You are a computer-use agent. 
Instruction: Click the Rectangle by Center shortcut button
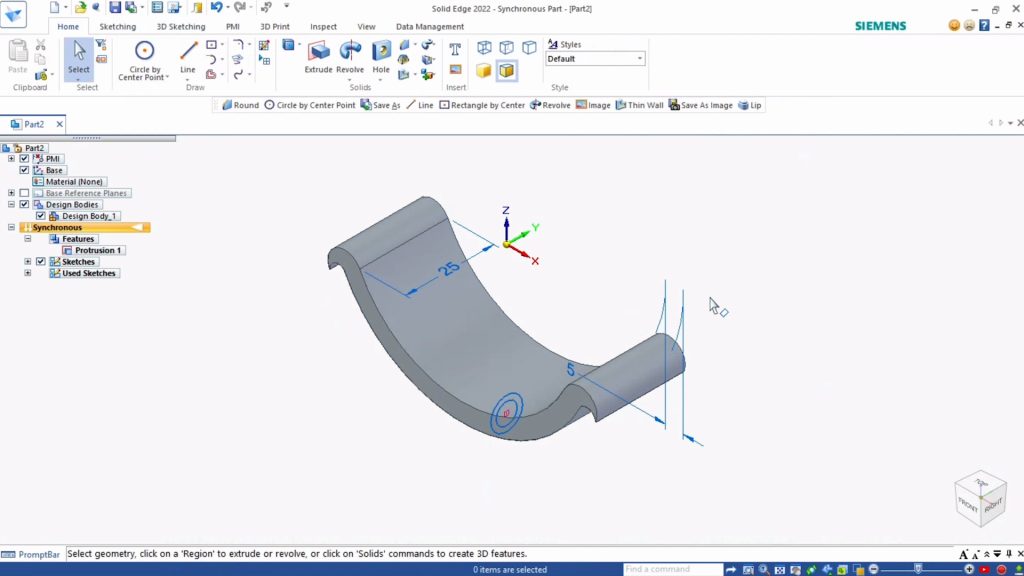coord(482,105)
